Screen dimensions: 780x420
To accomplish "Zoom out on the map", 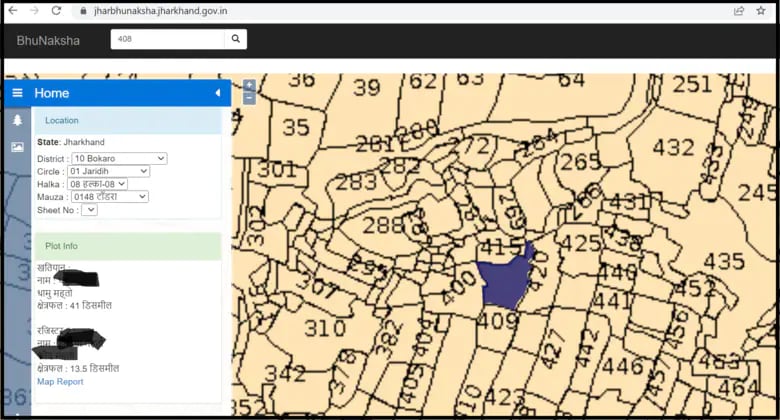I will tap(249, 98).
